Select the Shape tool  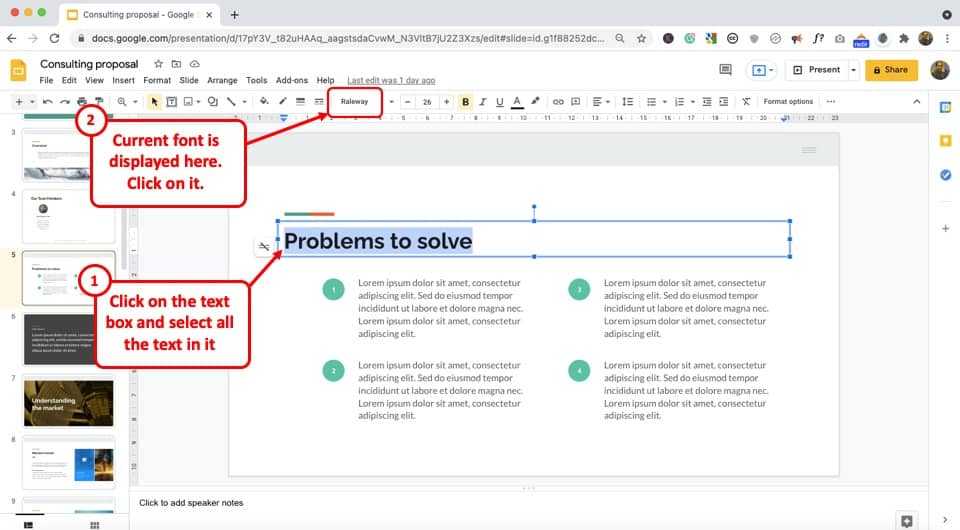pyautogui.click(x=212, y=101)
